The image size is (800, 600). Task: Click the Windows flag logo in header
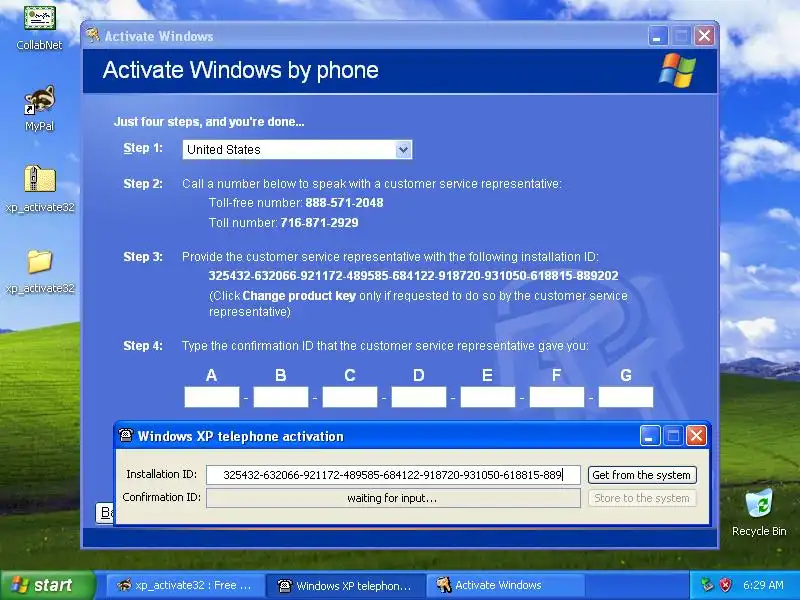(x=678, y=70)
